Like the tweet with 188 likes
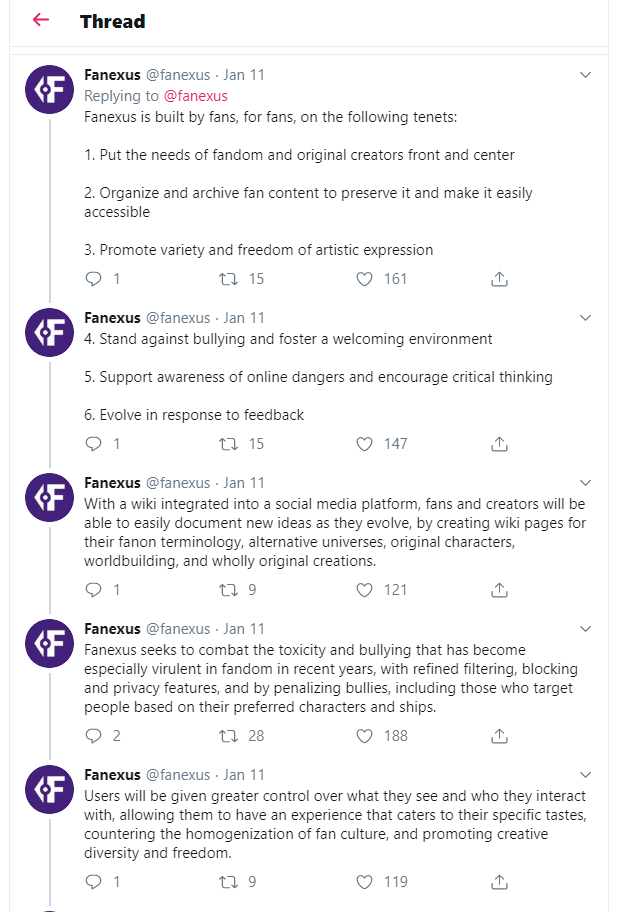 364,736
